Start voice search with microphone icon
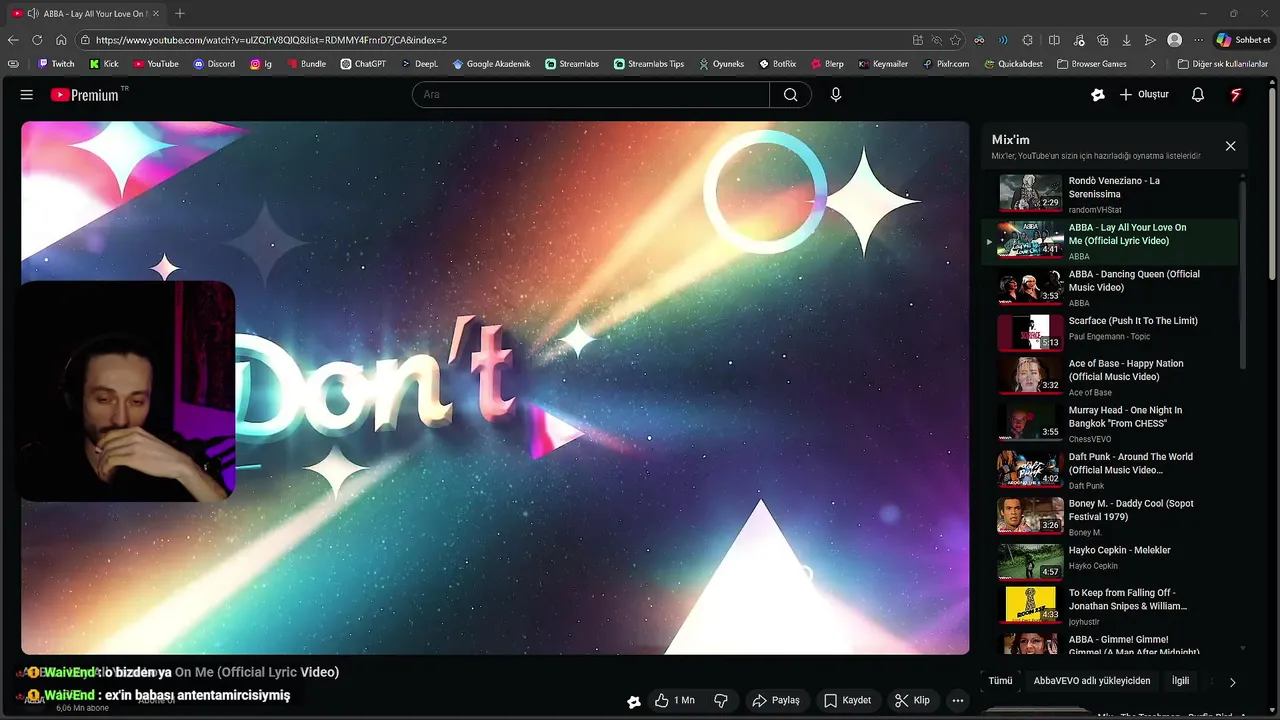 836,95
